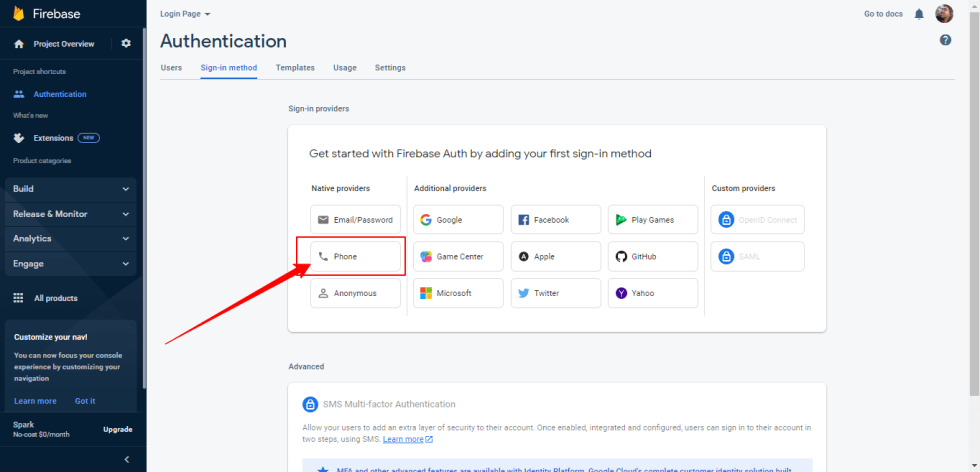980x472 pixels.
Task: Open the Settings tab
Action: [390, 68]
